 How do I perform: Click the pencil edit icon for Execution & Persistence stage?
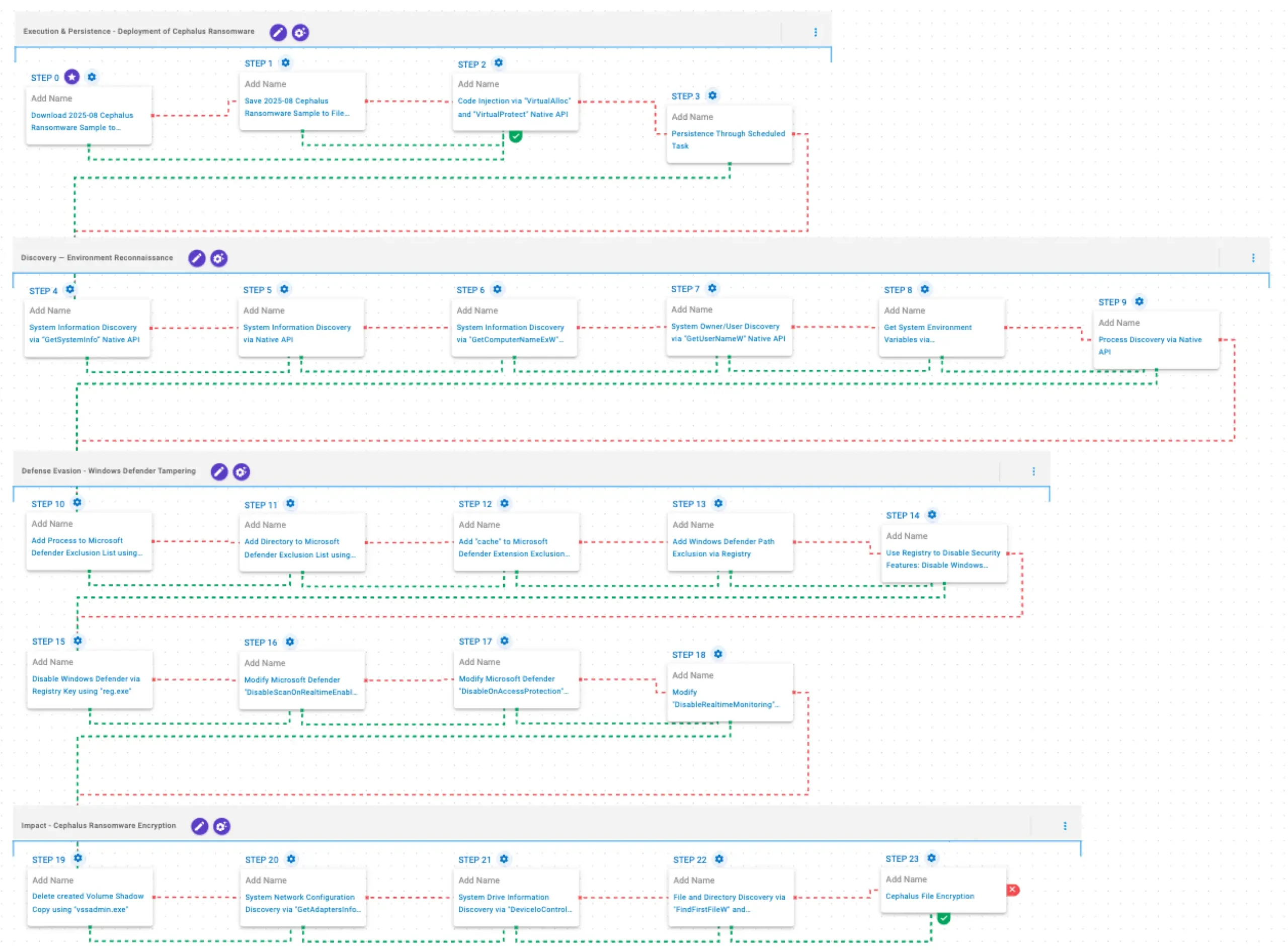pyautogui.click(x=278, y=32)
